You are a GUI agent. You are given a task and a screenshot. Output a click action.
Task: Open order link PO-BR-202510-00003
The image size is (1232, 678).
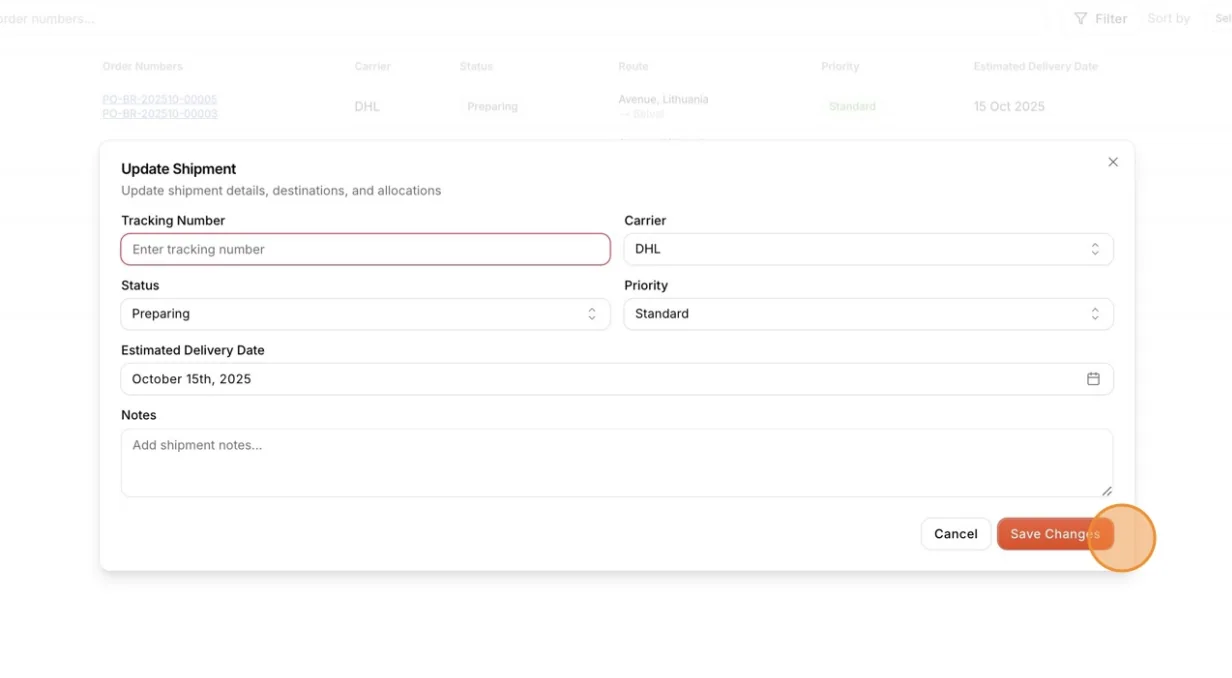click(160, 114)
